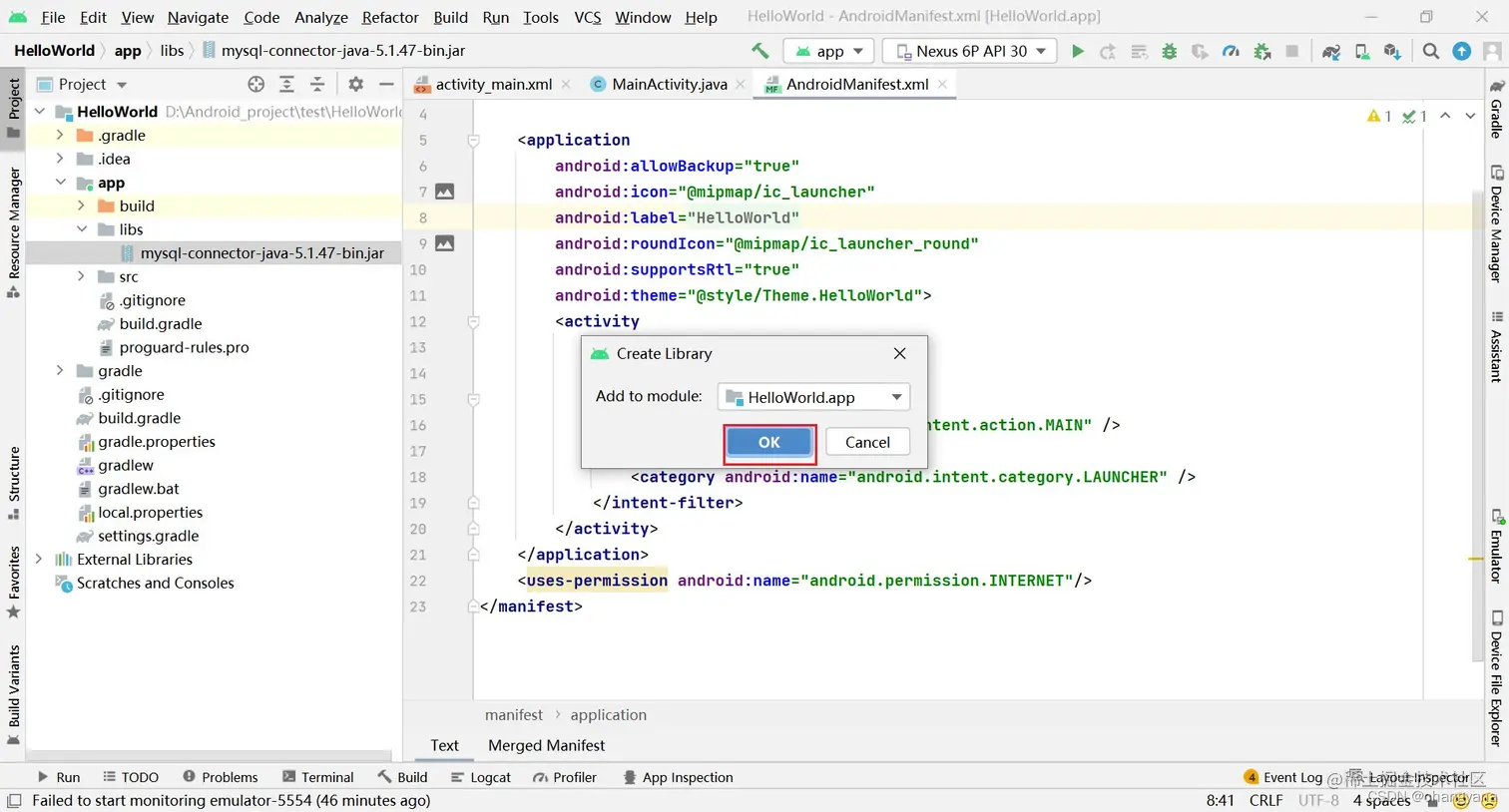Expand External Libraries node

[x=39, y=560]
